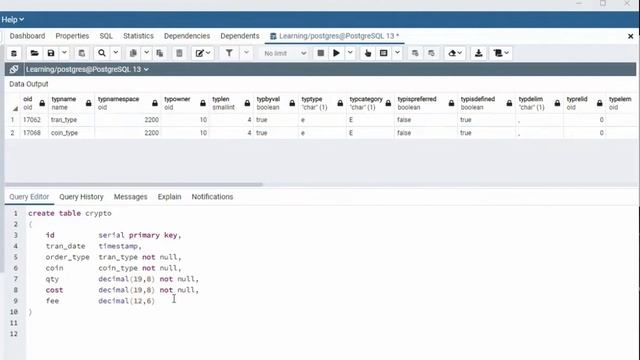The height and width of the screenshot is (360, 640).
Task: Click the database icon left of Open File
Action: tap(14, 53)
